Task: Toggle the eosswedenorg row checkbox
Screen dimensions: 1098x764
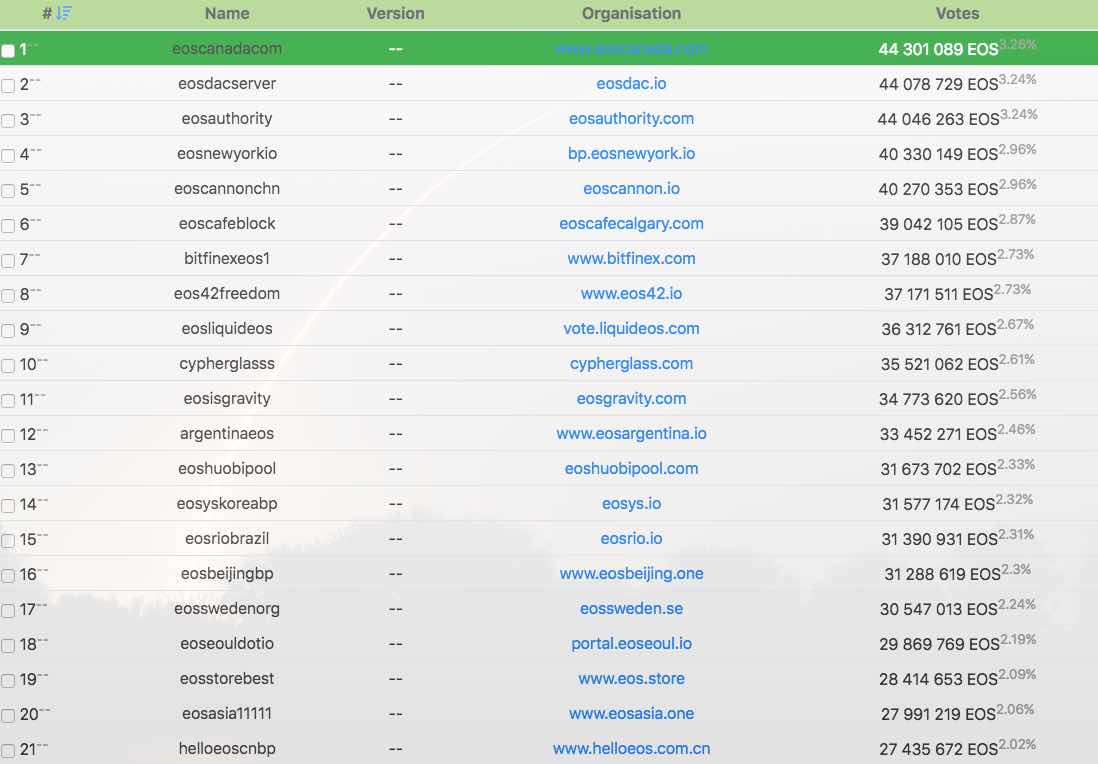Action: point(8,611)
